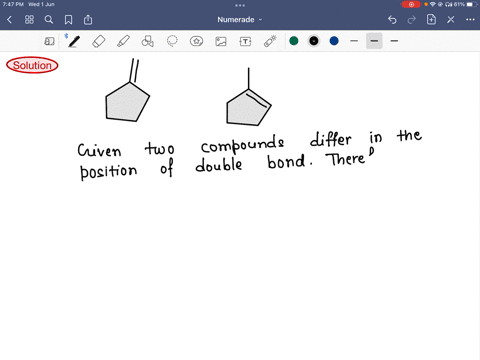This screenshot has width=480, height=360.
Task: Go back with the left chevron
Action: 9,20
